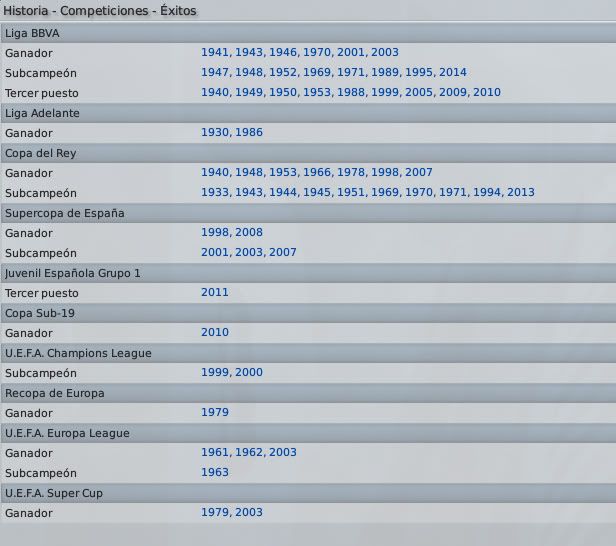The width and height of the screenshot is (616, 546).
Task: Click the Liga BBVA section header
Action: pos(308,33)
